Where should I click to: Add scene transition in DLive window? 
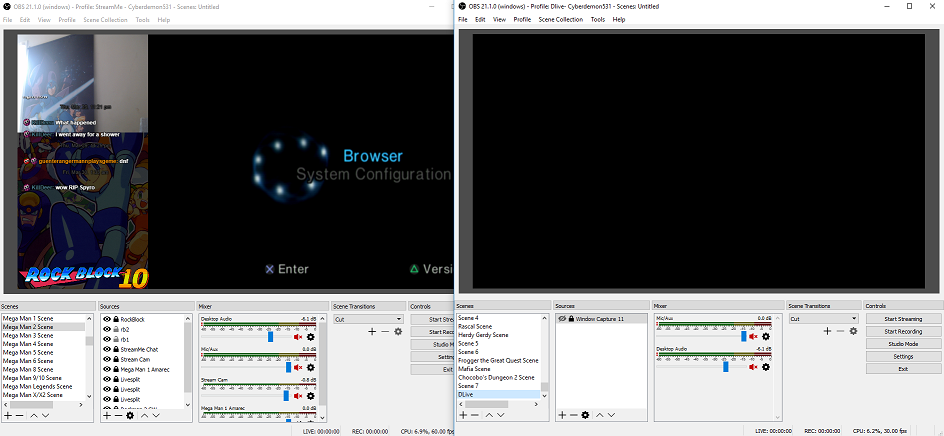coord(827,331)
